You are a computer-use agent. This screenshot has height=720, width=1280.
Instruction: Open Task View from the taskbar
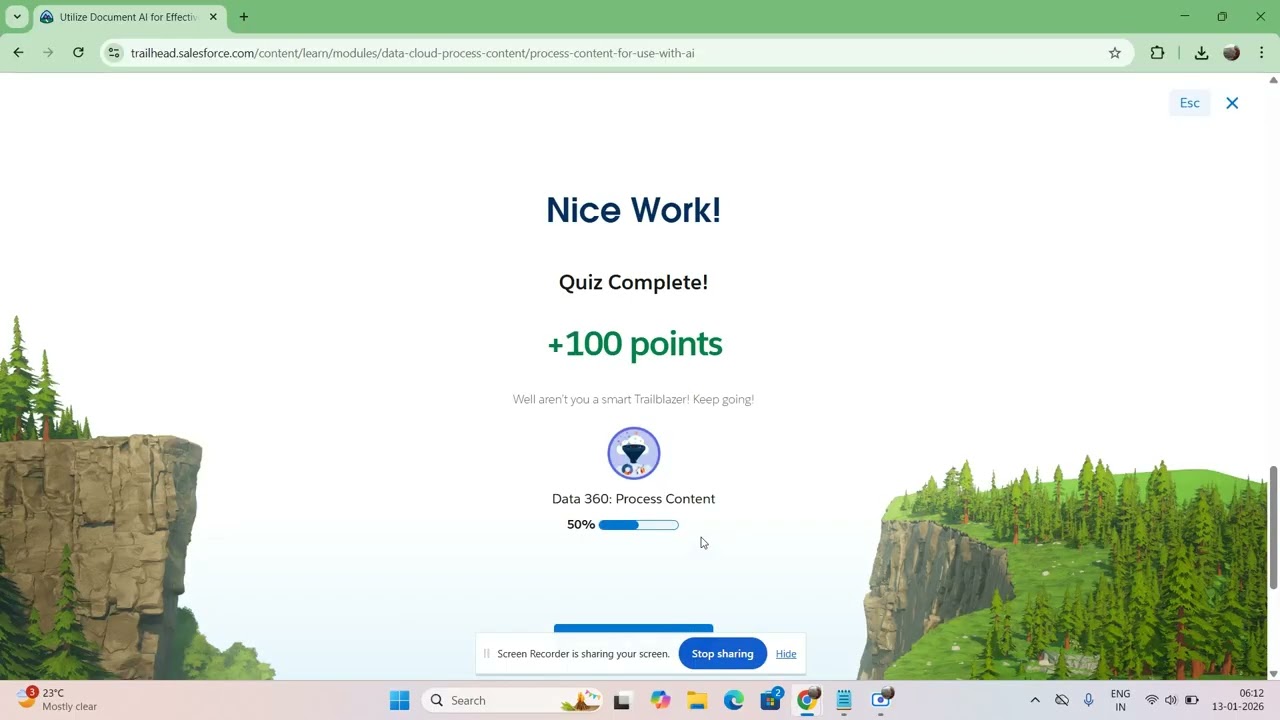(622, 700)
